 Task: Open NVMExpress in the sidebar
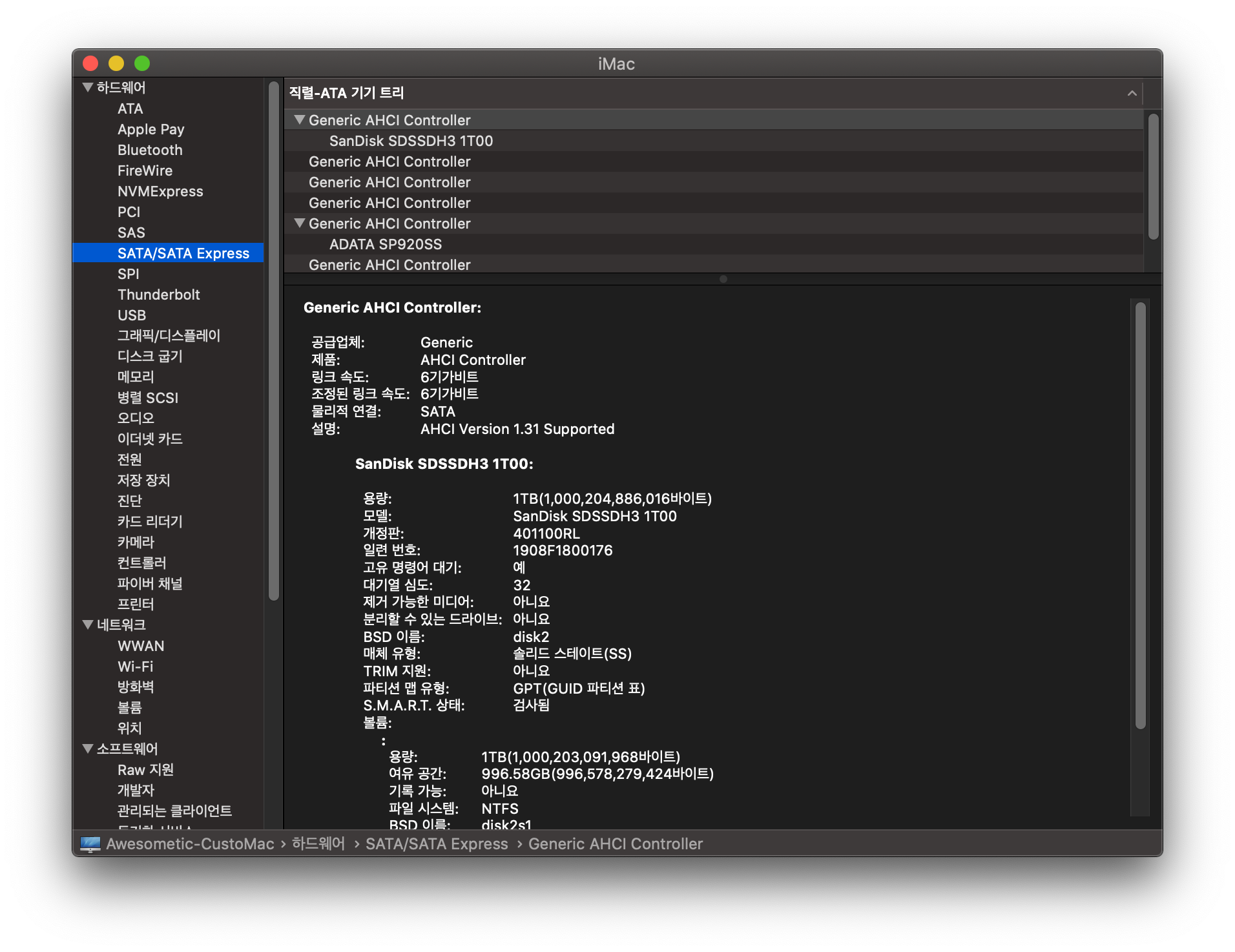coord(160,191)
